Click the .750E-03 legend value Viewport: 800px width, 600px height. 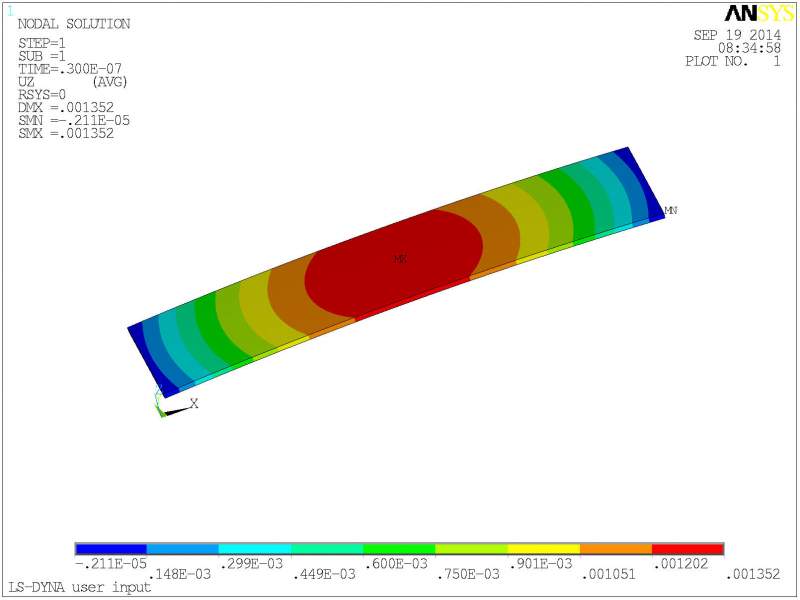coord(468,574)
